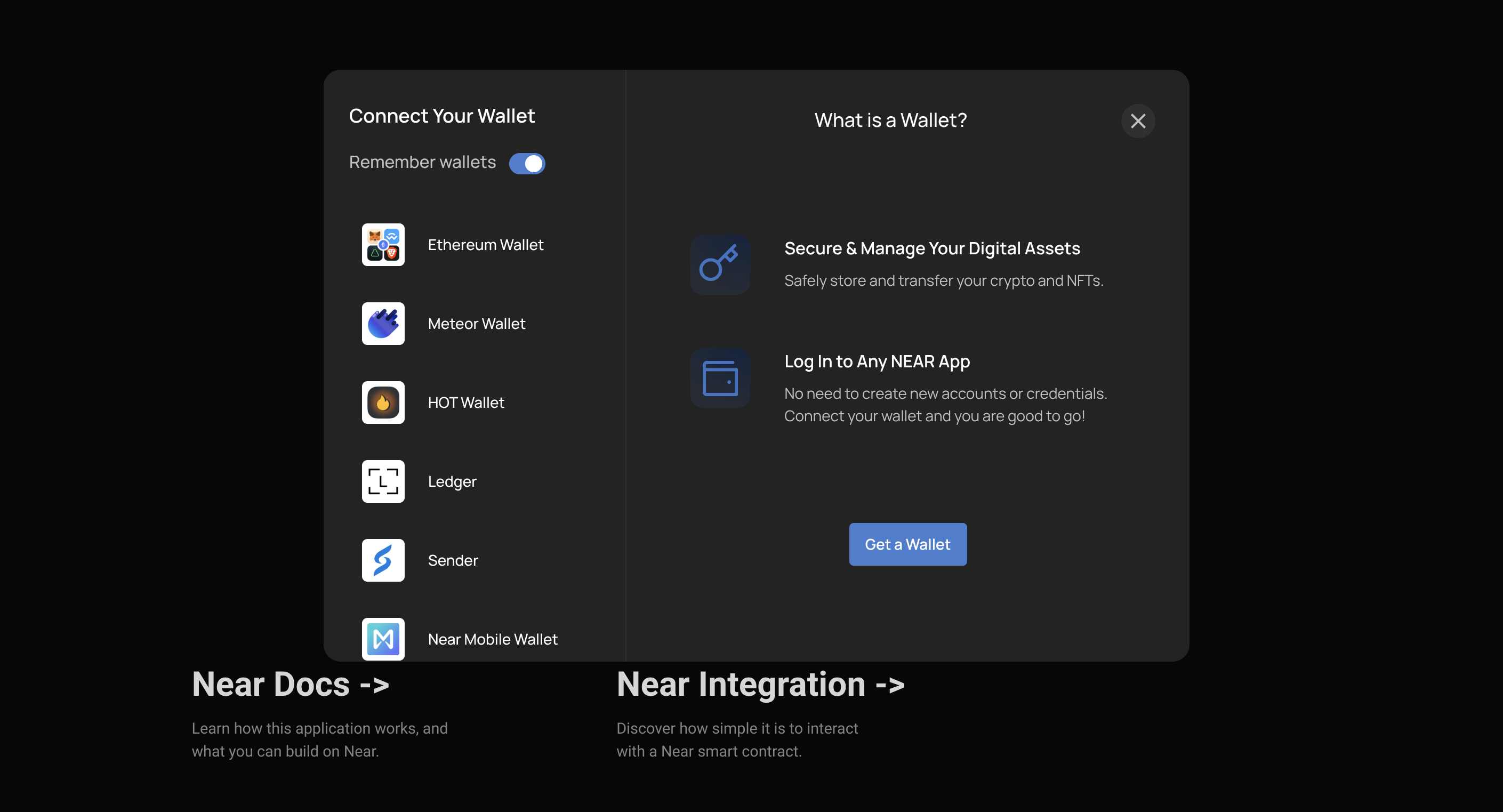The height and width of the screenshot is (812, 1503).
Task: Click the Near Mobile Wallet icon
Action: (x=383, y=639)
